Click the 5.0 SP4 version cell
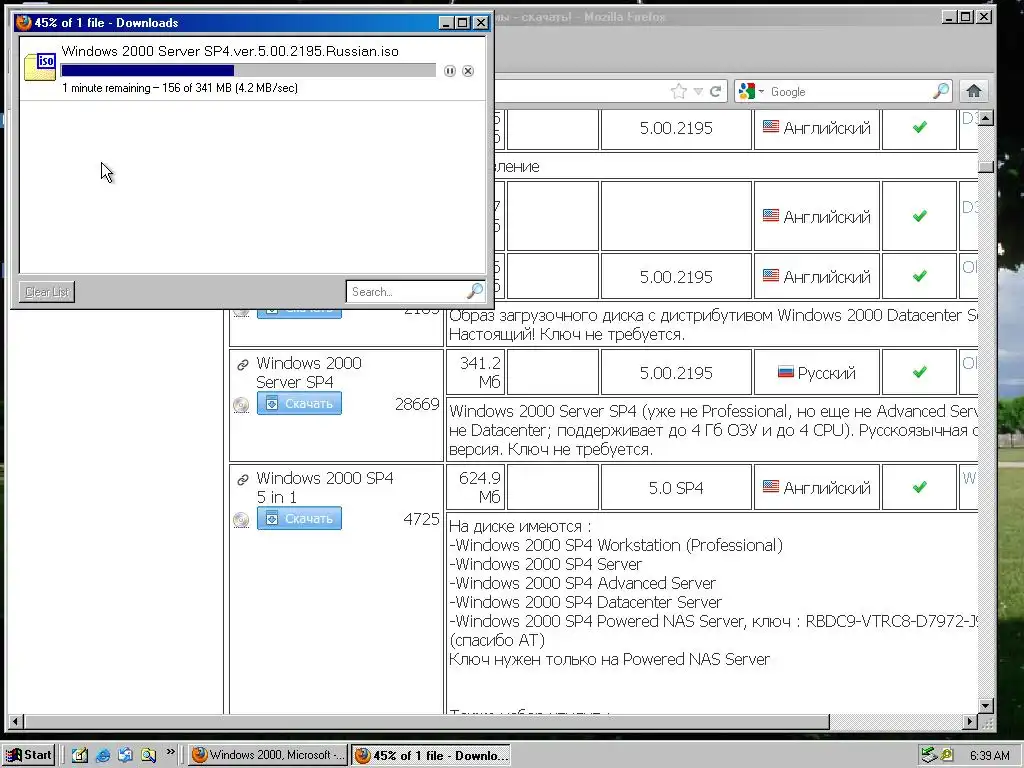The height and width of the screenshot is (768, 1024). tap(676, 488)
